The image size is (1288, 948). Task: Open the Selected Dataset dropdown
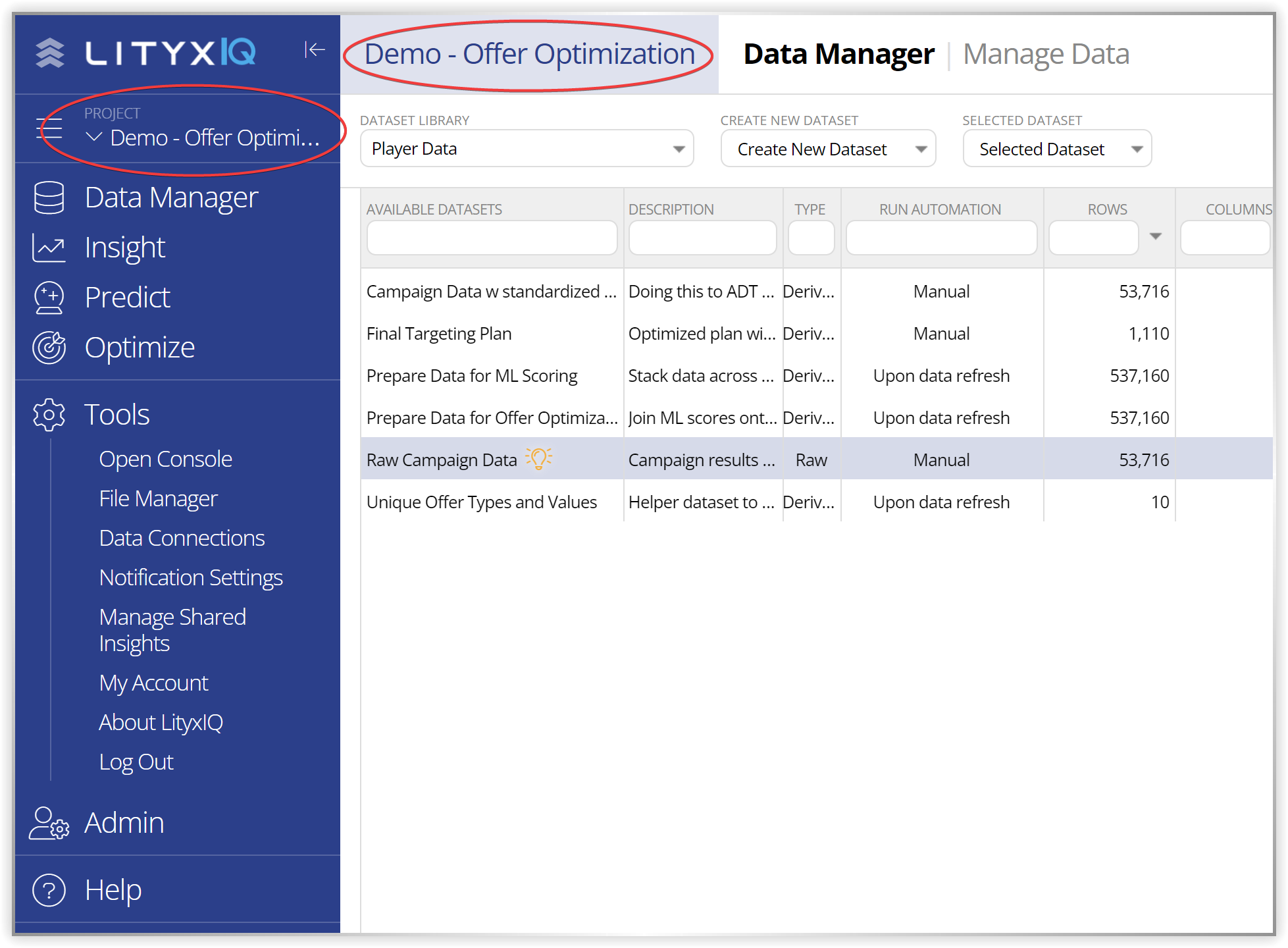[1057, 149]
